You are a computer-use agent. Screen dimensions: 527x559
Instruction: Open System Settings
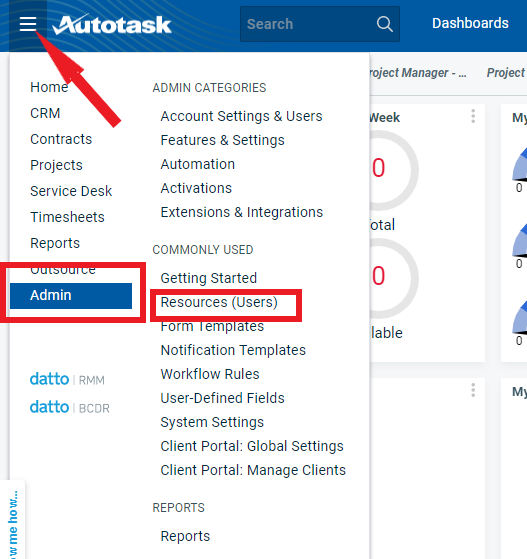[212, 422]
